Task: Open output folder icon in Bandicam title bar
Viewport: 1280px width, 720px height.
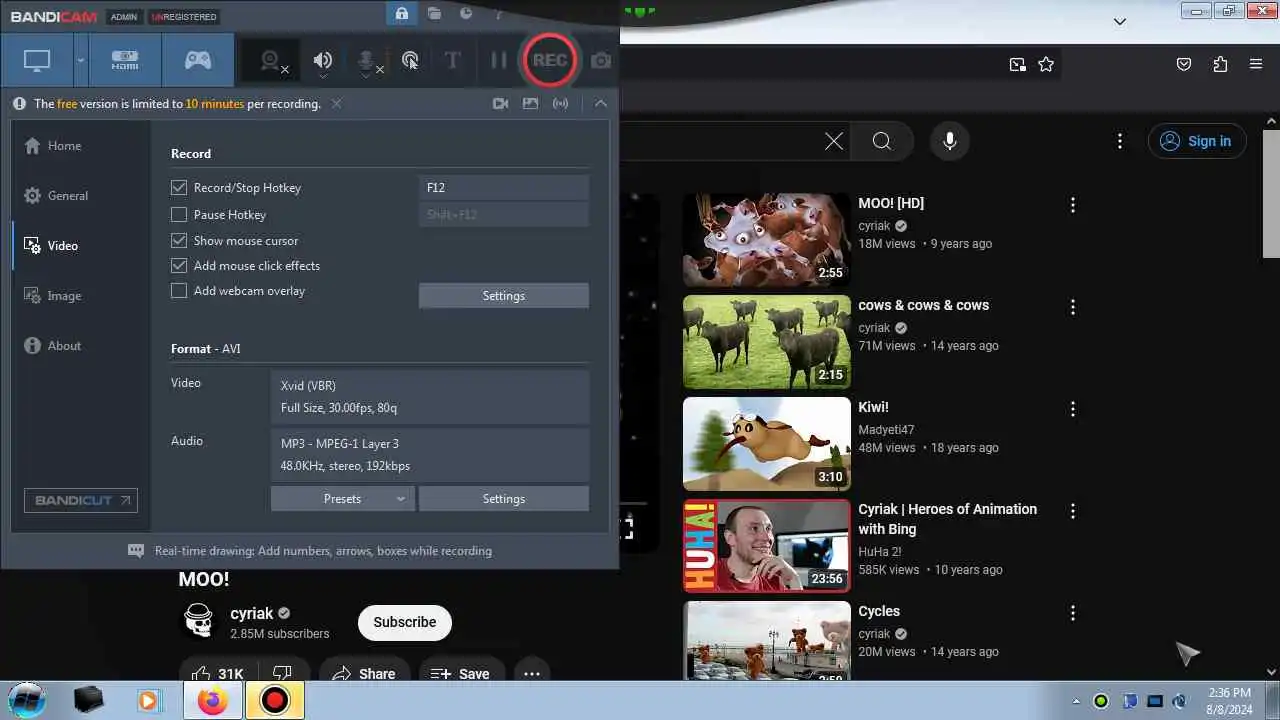Action: click(x=434, y=14)
